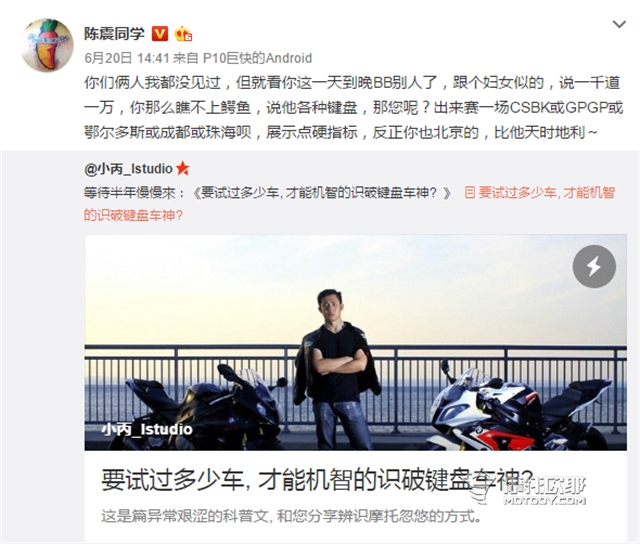The image size is (640, 544).
Task: Click the crown membership level icon
Action: pyautogui.click(x=183, y=34)
